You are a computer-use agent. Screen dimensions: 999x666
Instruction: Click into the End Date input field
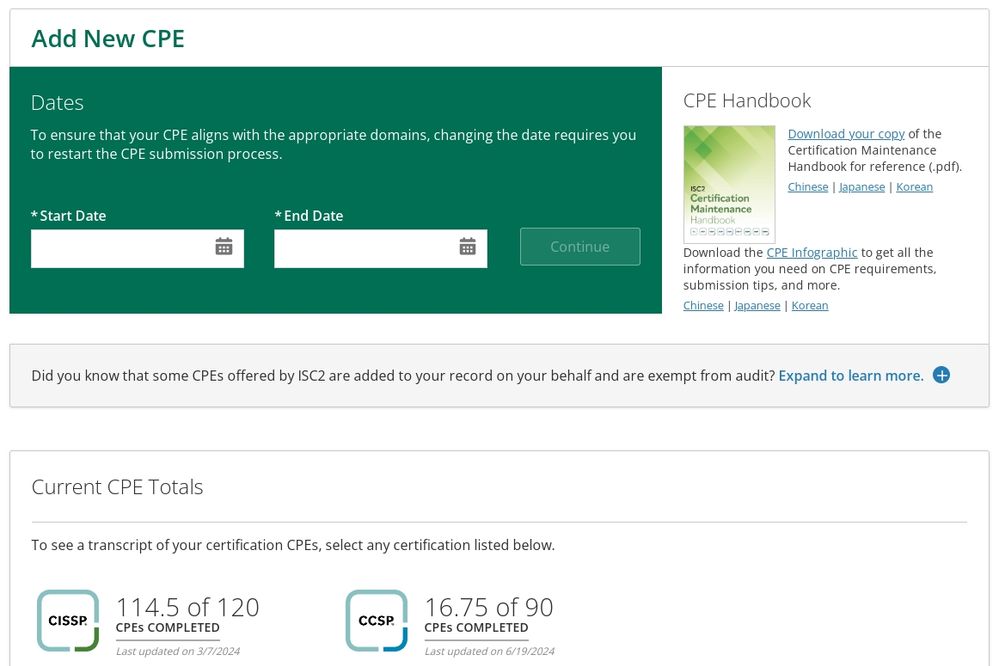point(363,248)
